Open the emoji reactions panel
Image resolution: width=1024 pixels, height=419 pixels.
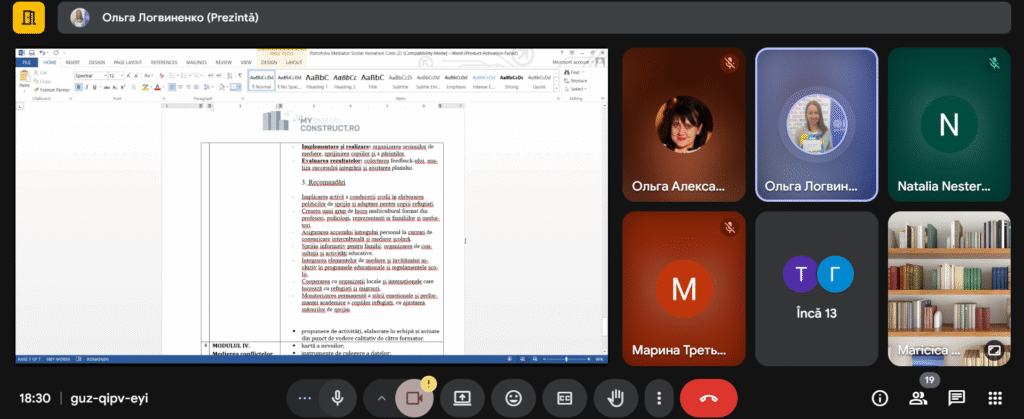pyautogui.click(x=513, y=398)
